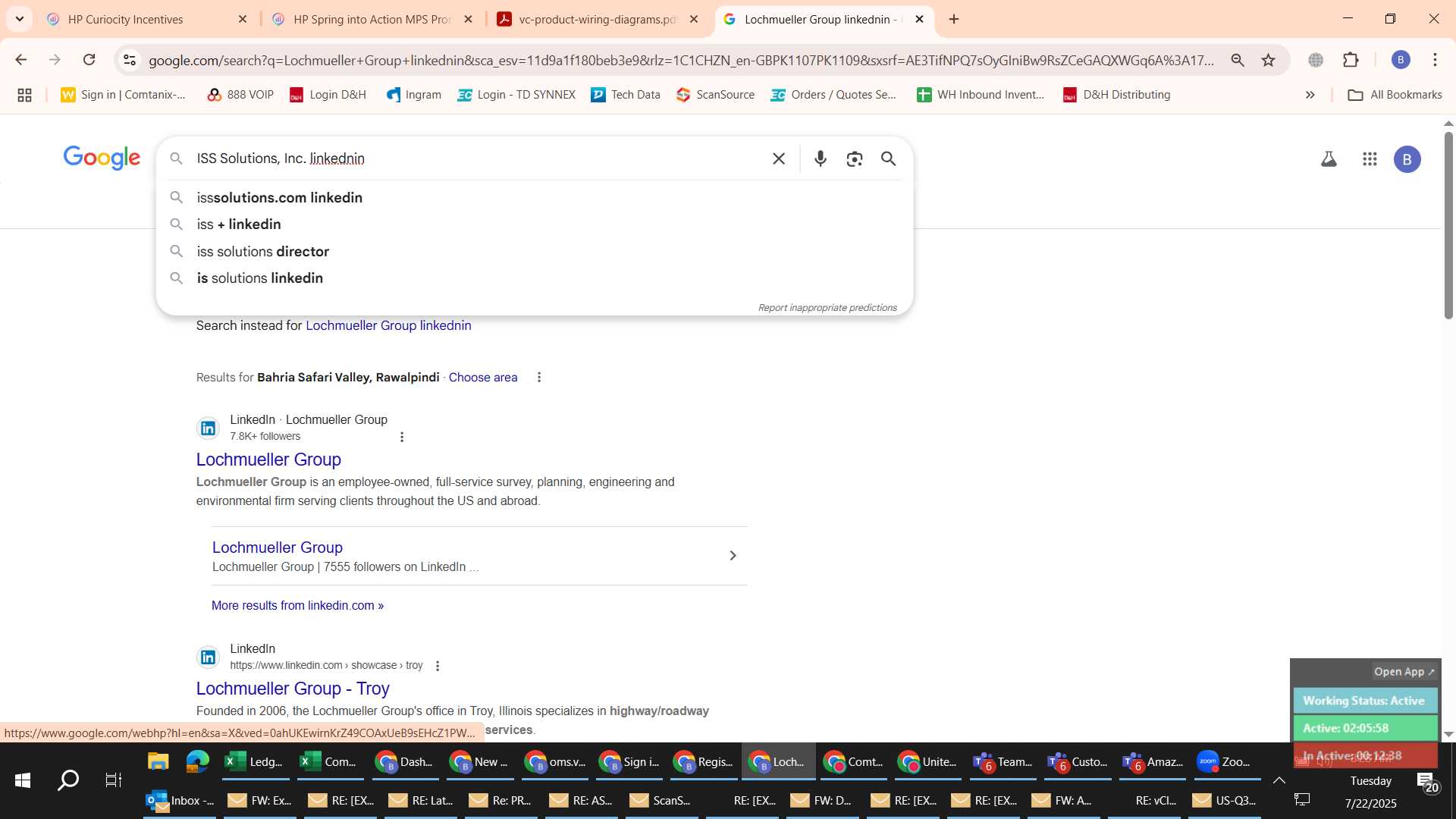Click the Chrome address bar URL

pyautogui.click(x=680, y=61)
